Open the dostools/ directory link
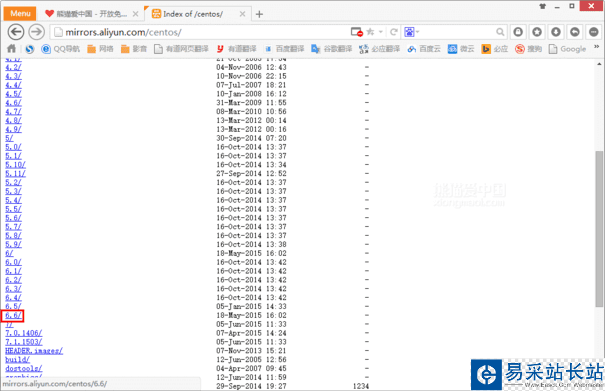The width and height of the screenshot is (605, 391). coord(24,369)
